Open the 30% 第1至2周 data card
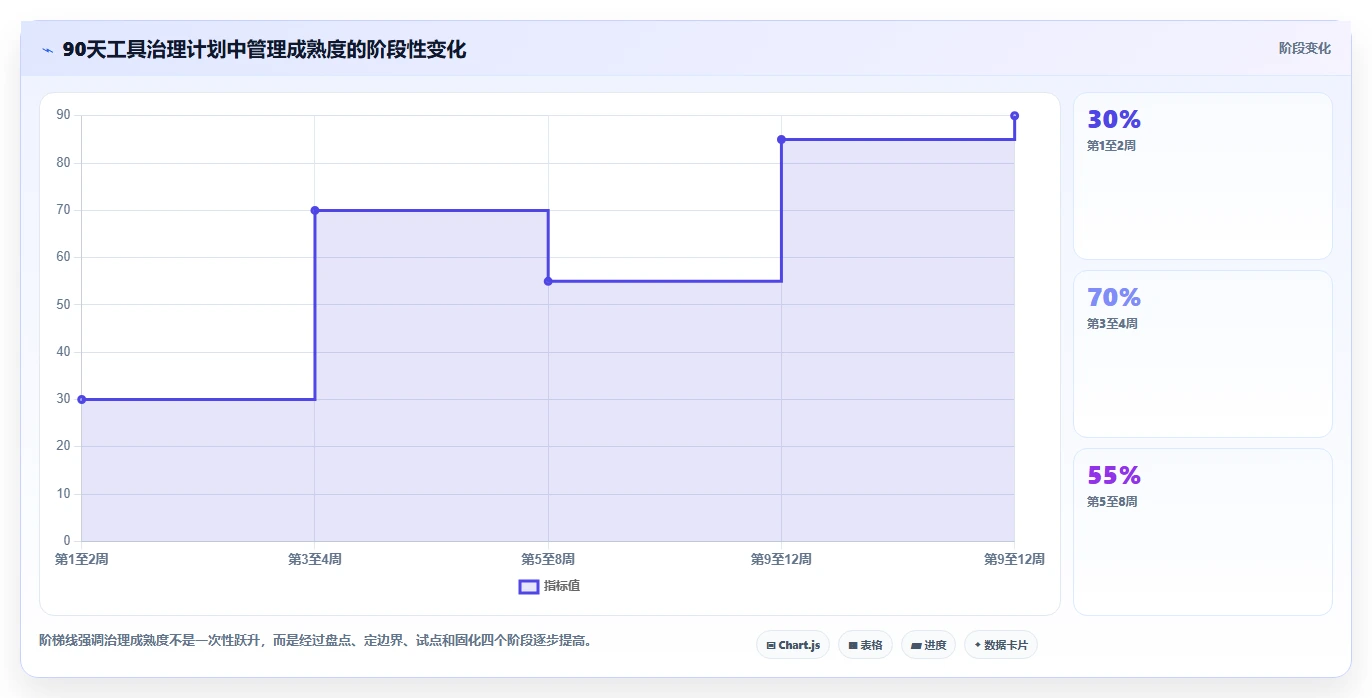 click(1203, 176)
